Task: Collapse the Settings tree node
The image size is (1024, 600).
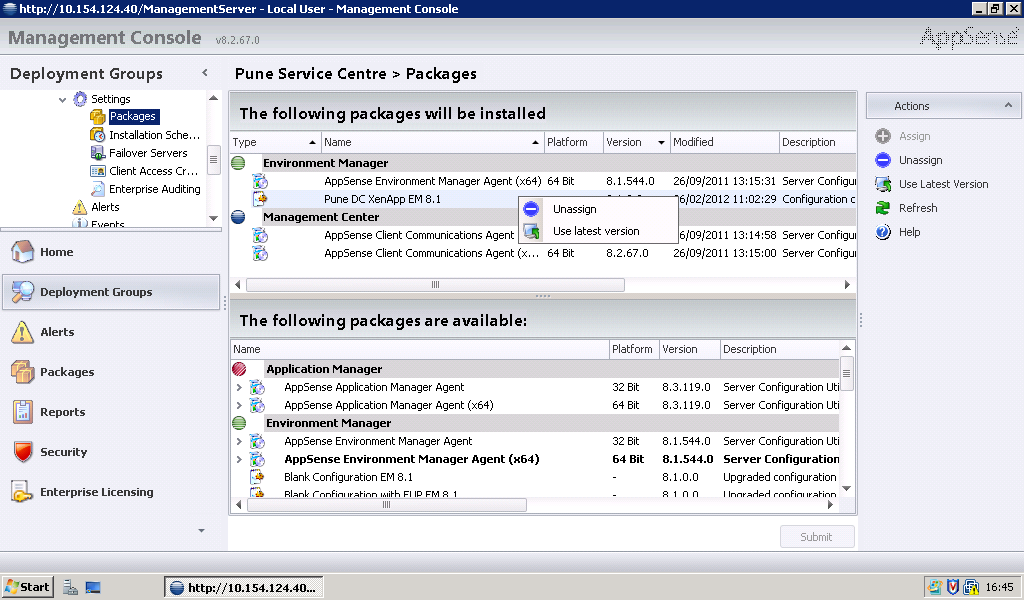Action: pos(63,100)
